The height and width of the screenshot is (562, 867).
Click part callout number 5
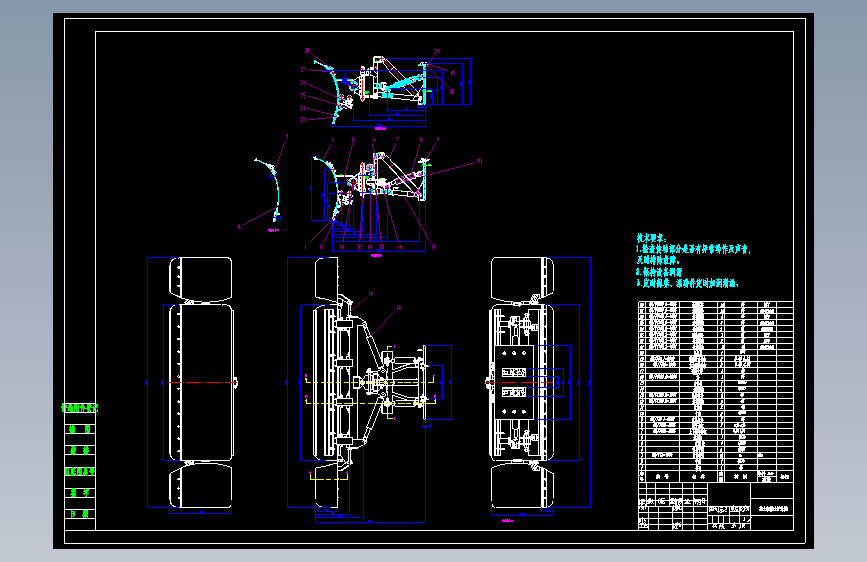pos(353,140)
